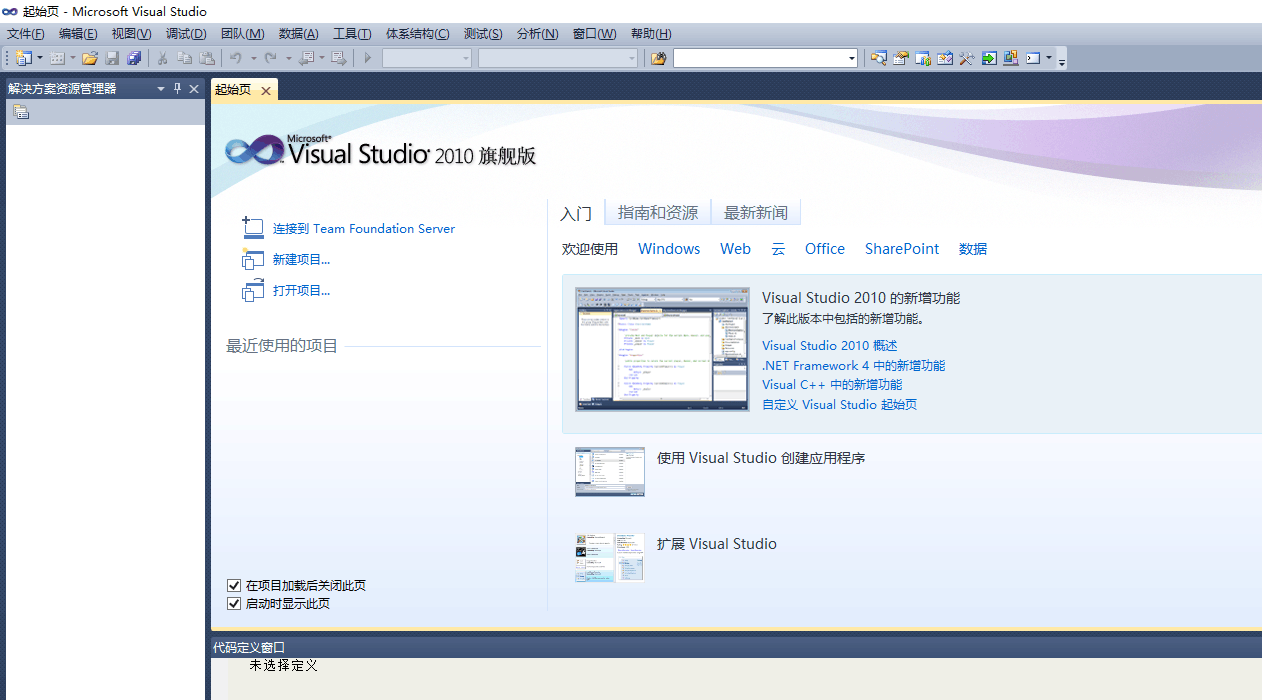Click the Copy icon in toolbar
This screenshot has height=700, width=1262.
coord(185,58)
